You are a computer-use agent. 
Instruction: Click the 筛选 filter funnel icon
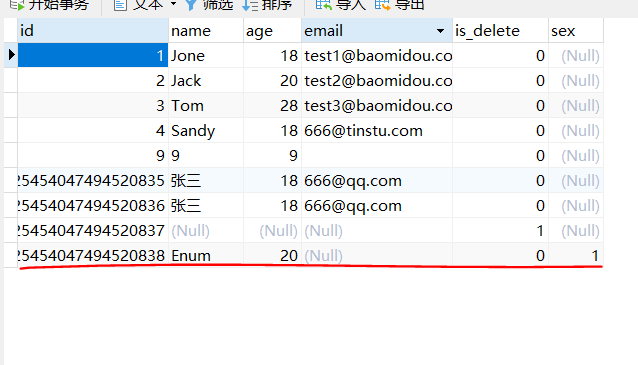pos(190,5)
